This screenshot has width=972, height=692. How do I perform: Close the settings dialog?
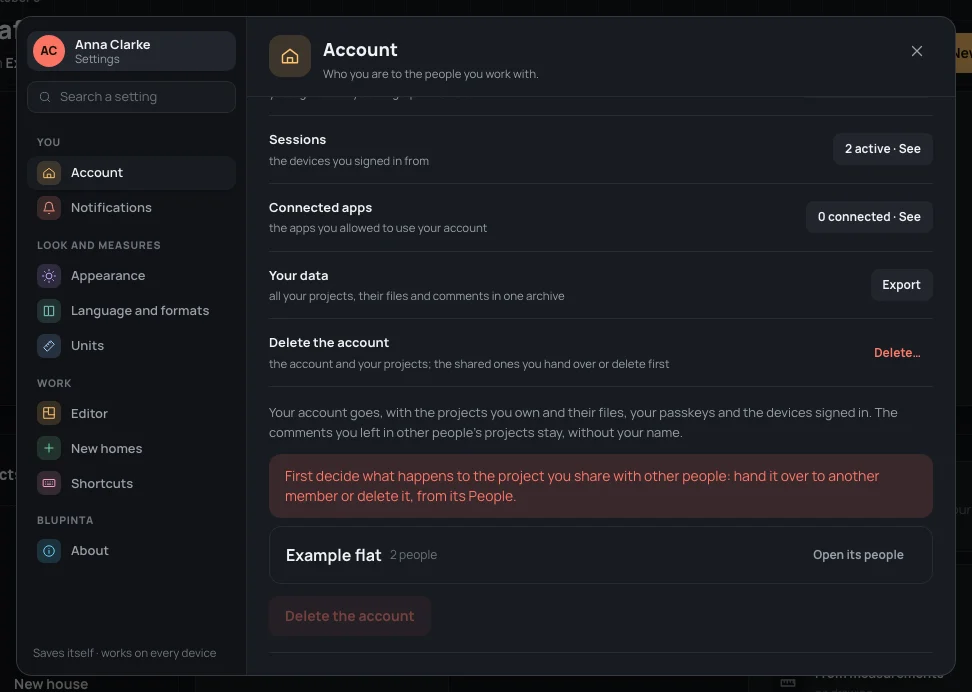click(x=917, y=51)
